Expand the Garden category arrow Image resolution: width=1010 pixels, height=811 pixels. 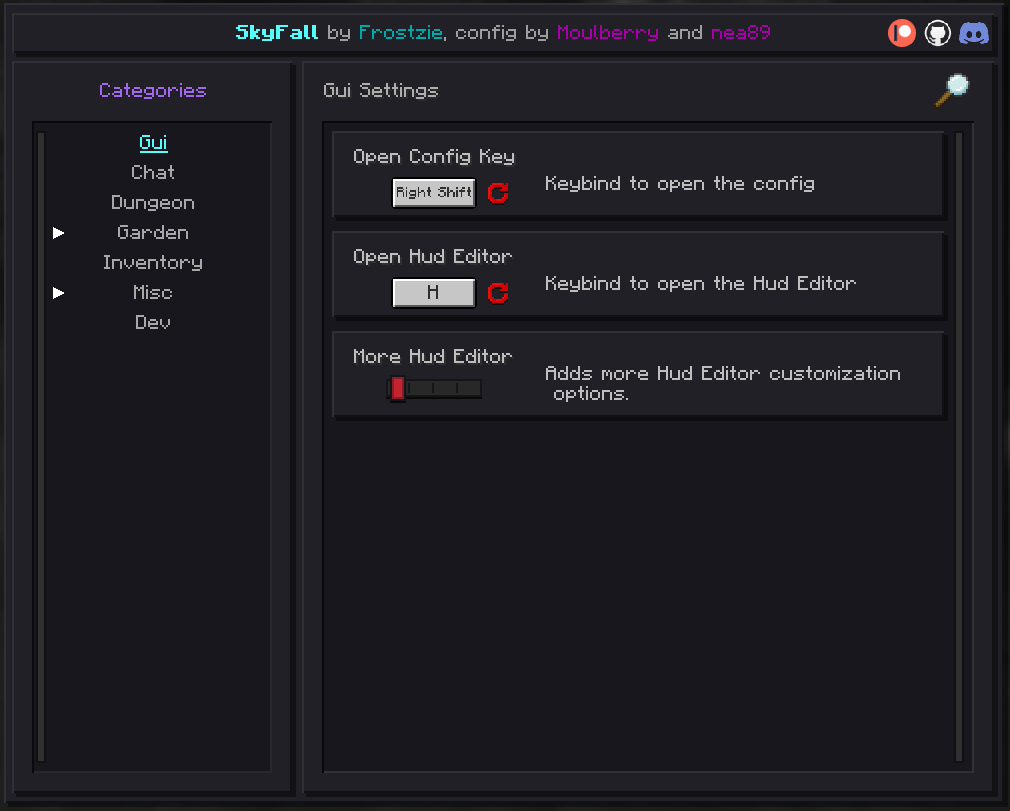(59, 233)
